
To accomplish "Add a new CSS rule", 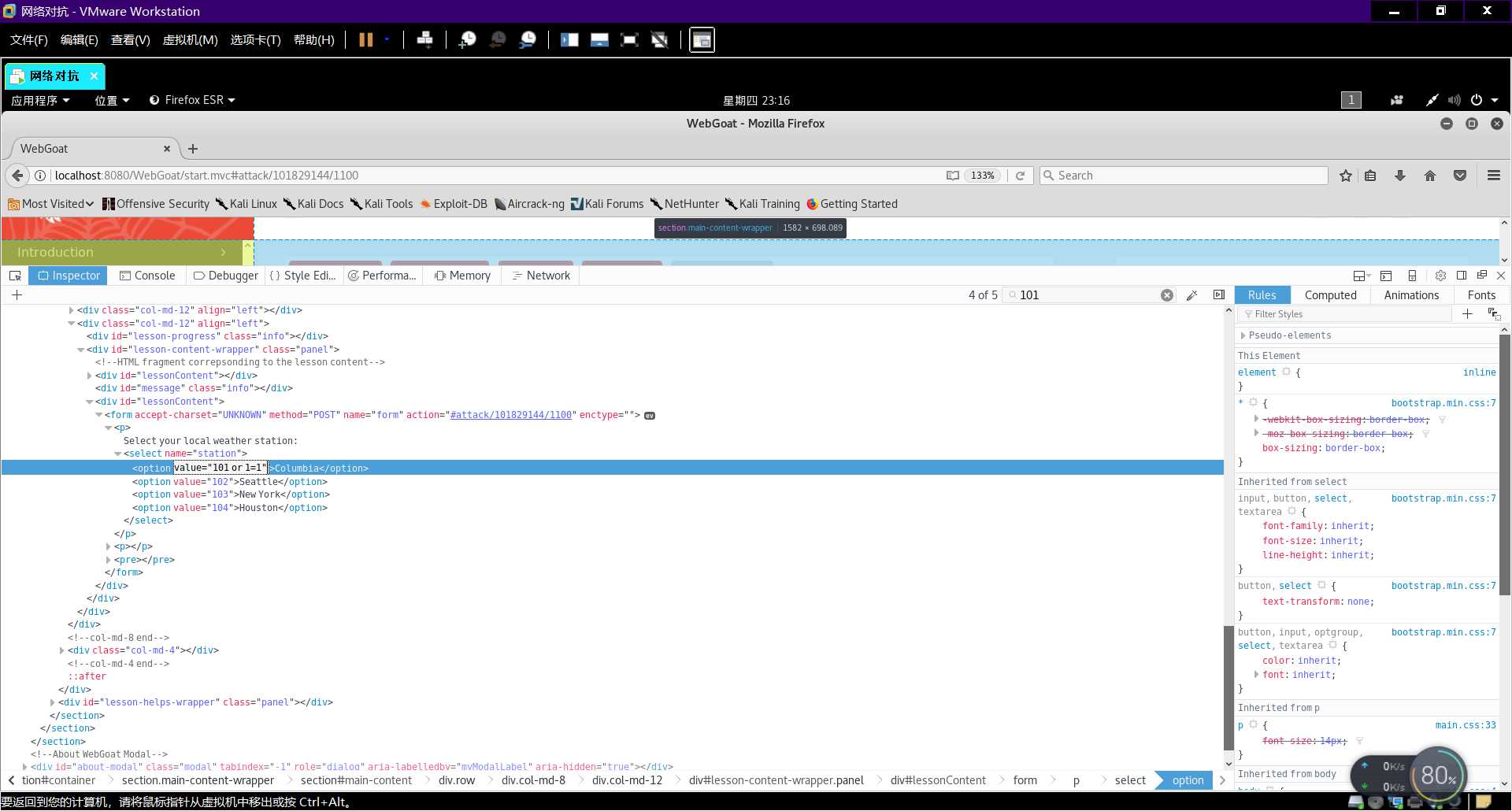I will click(x=1467, y=314).
